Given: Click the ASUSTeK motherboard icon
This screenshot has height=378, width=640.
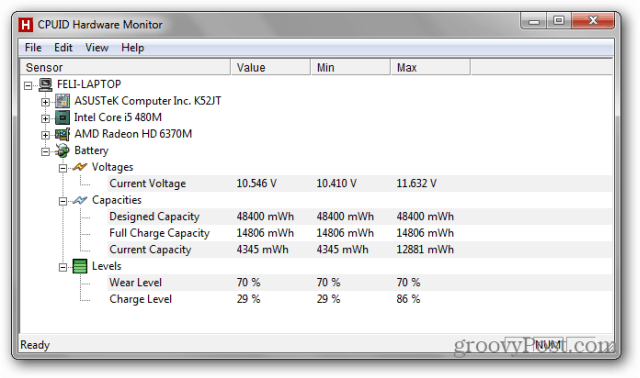Looking at the screenshot, I should point(62,101).
